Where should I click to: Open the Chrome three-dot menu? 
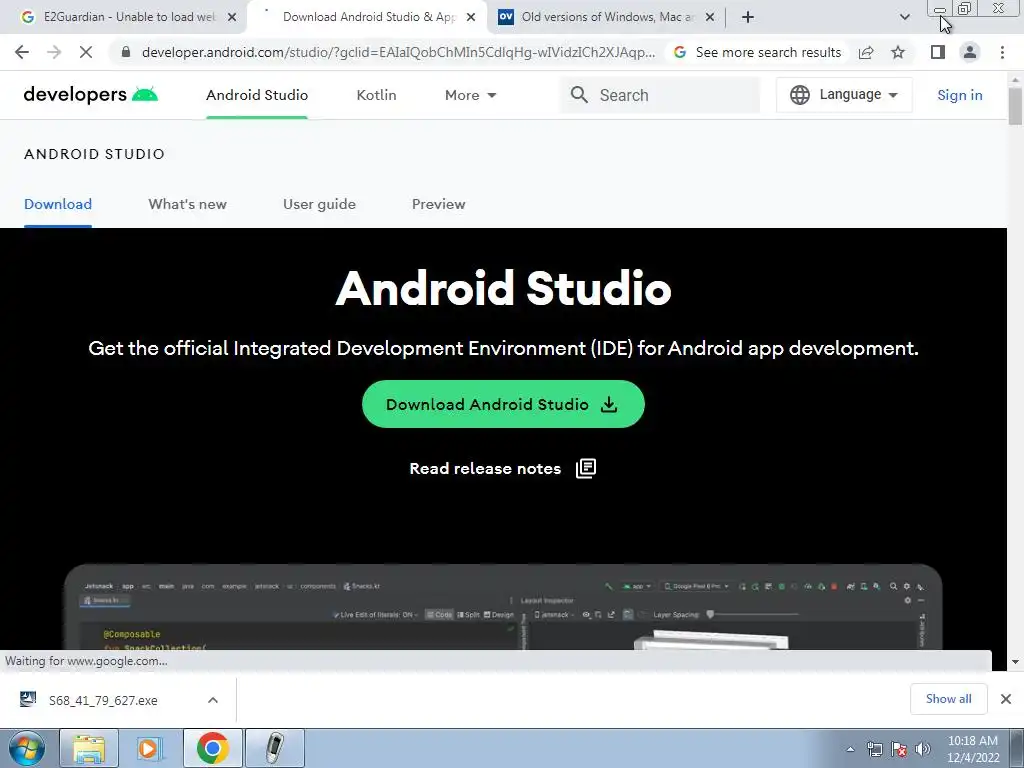(x=1002, y=52)
